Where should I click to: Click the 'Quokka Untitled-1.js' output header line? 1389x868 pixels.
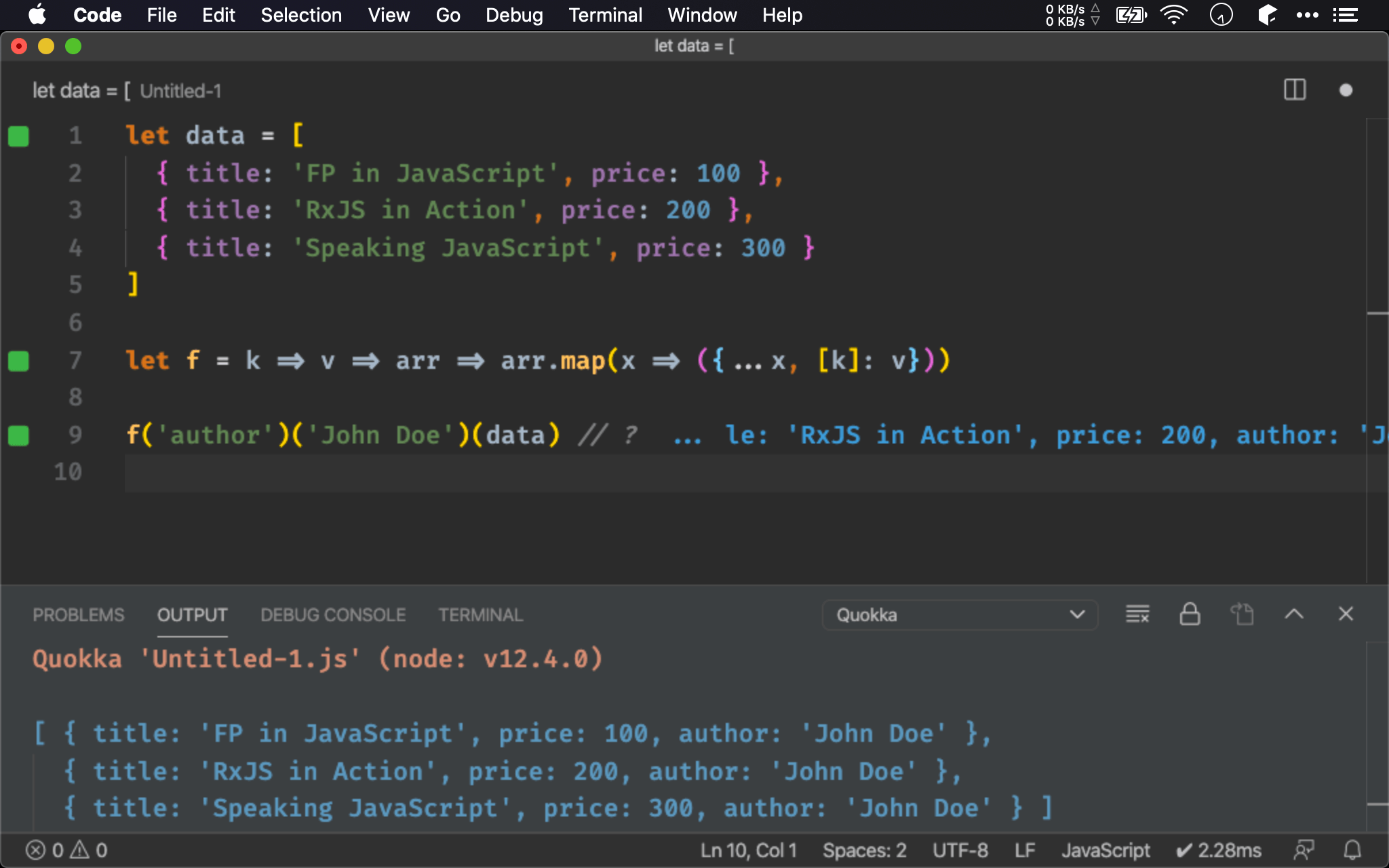click(x=317, y=659)
